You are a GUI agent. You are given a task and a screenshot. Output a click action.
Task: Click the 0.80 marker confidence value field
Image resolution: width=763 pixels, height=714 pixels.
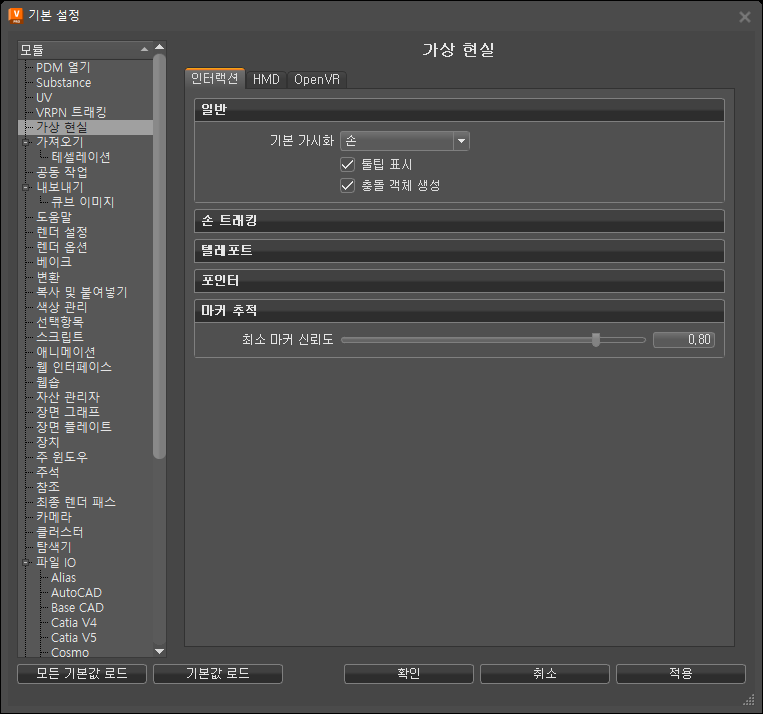[684, 340]
